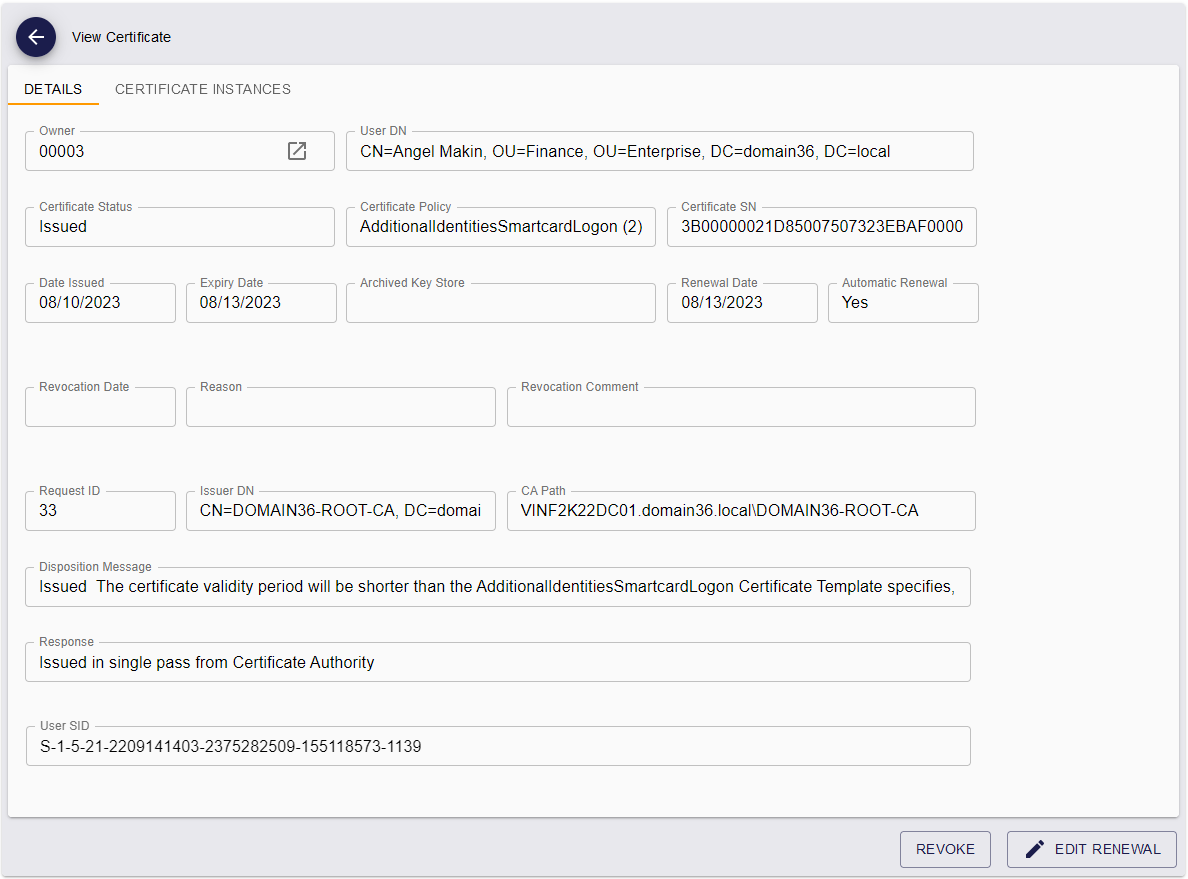Click the Date Issued field
Image resolution: width=1188 pixels, height=879 pixels.
pos(100,302)
